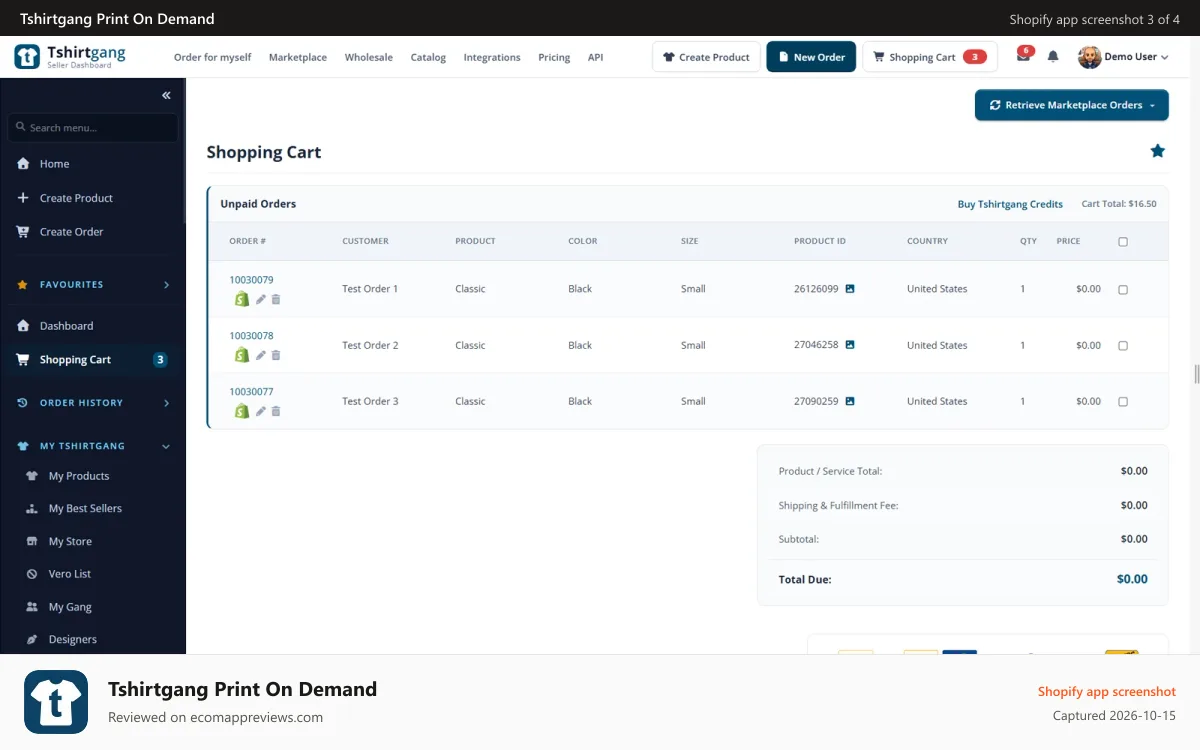Open the Marketplace menu in the top navigation
Viewport: 1200px width, 750px height.
298,58
